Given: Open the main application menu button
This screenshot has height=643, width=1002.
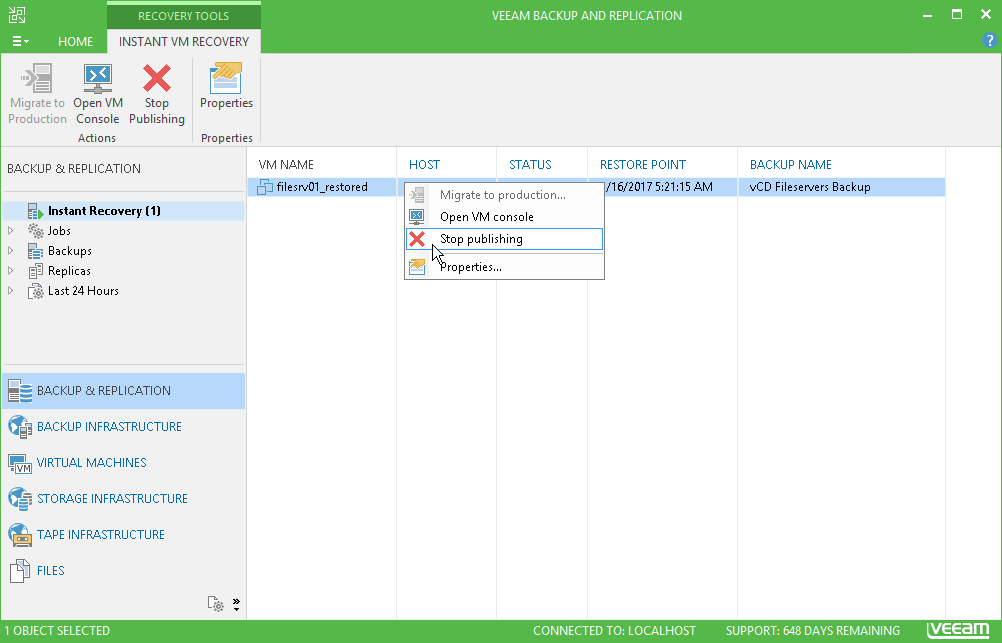Looking at the screenshot, I should click(x=20, y=42).
